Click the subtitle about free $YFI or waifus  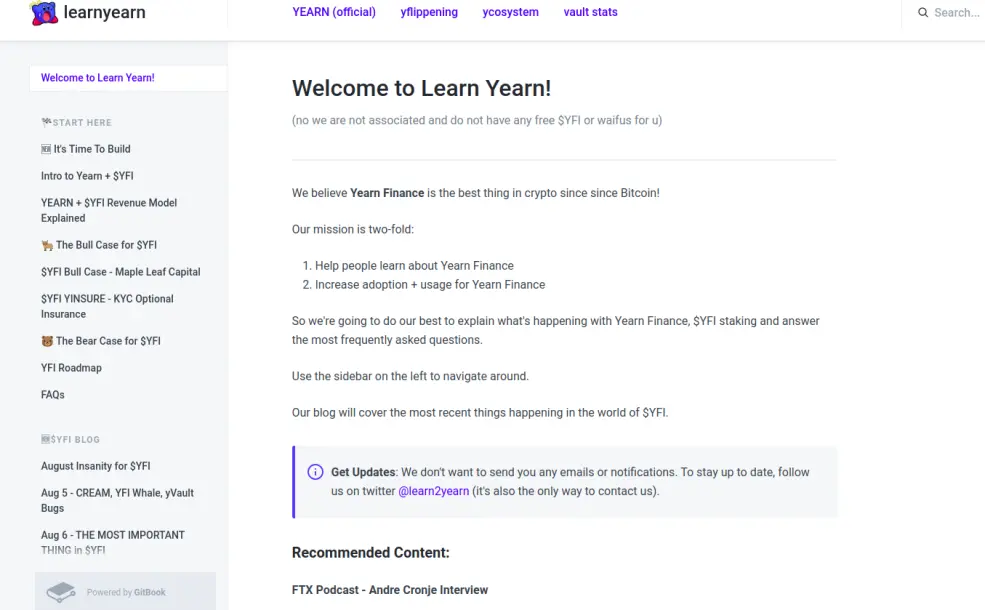(477, 120)
